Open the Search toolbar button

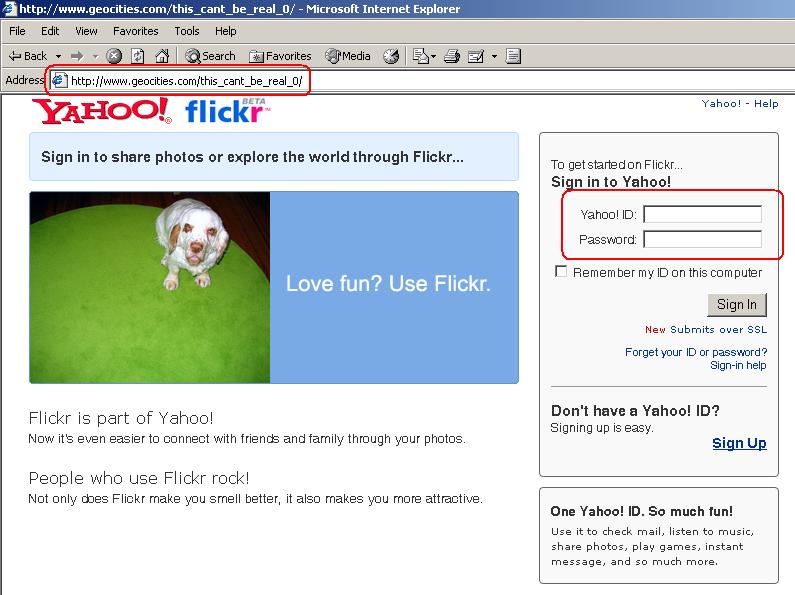210,56
